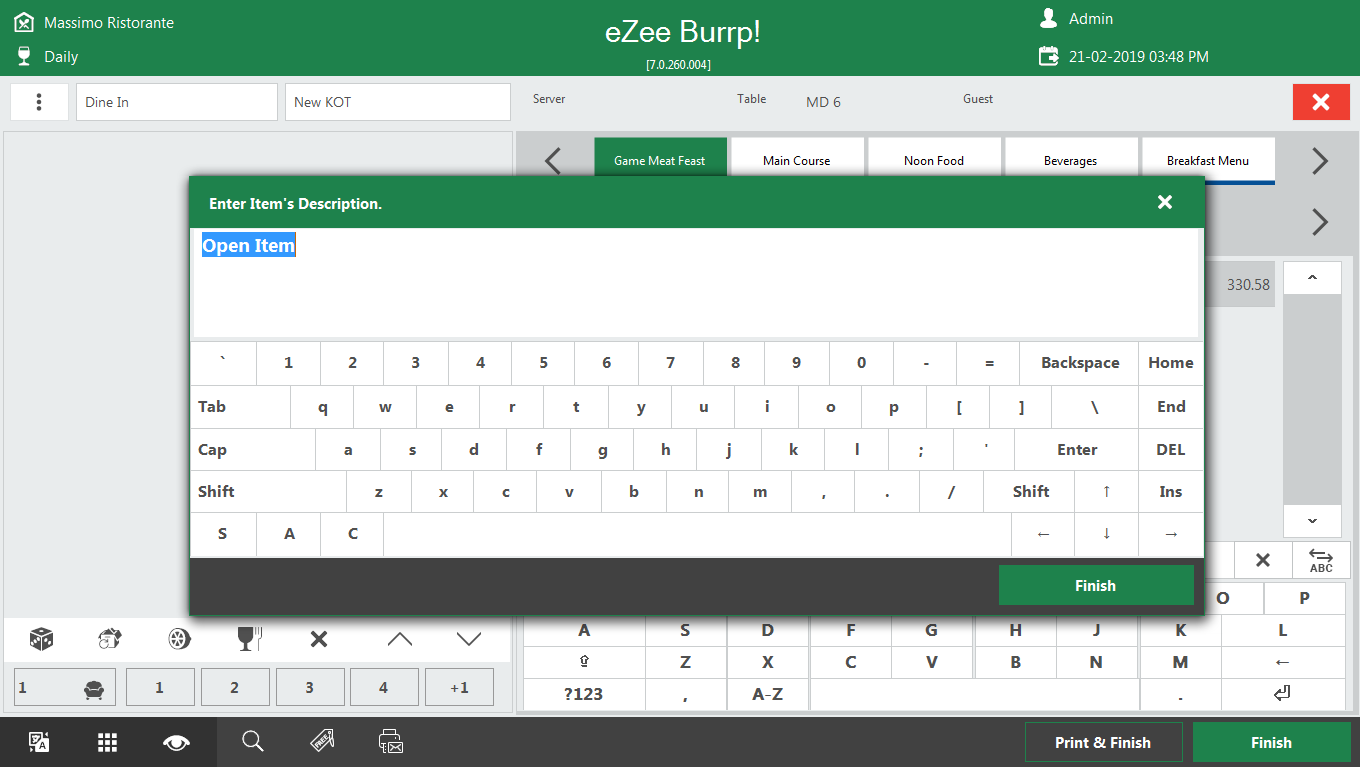Switch to Main Course category tab

[x=797, y=160]
